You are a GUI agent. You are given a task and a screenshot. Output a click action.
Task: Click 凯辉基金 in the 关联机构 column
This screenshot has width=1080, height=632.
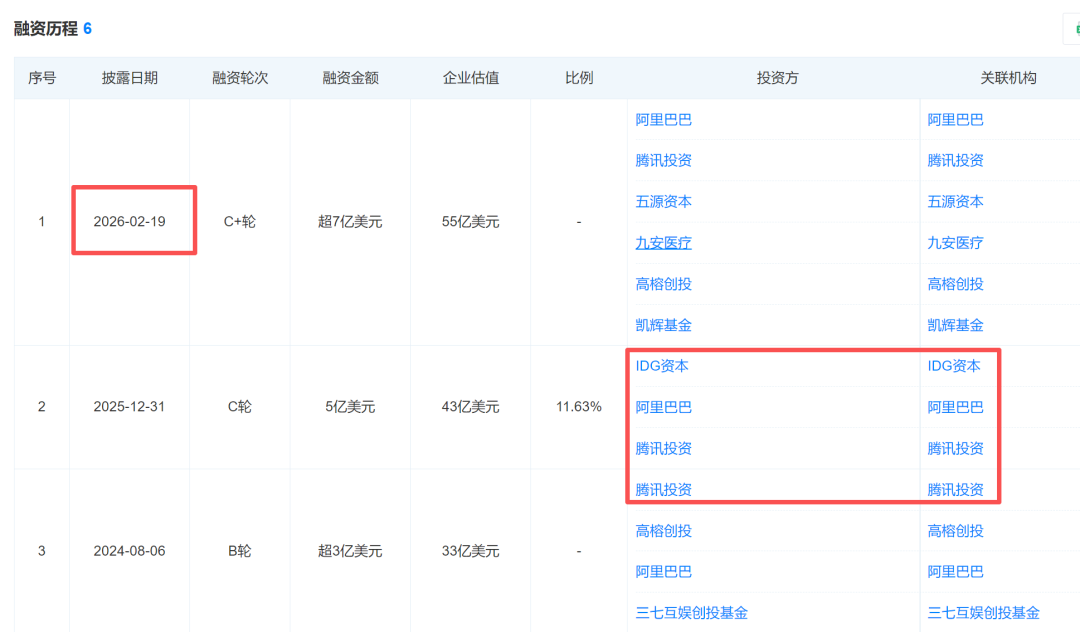point(955,325)
